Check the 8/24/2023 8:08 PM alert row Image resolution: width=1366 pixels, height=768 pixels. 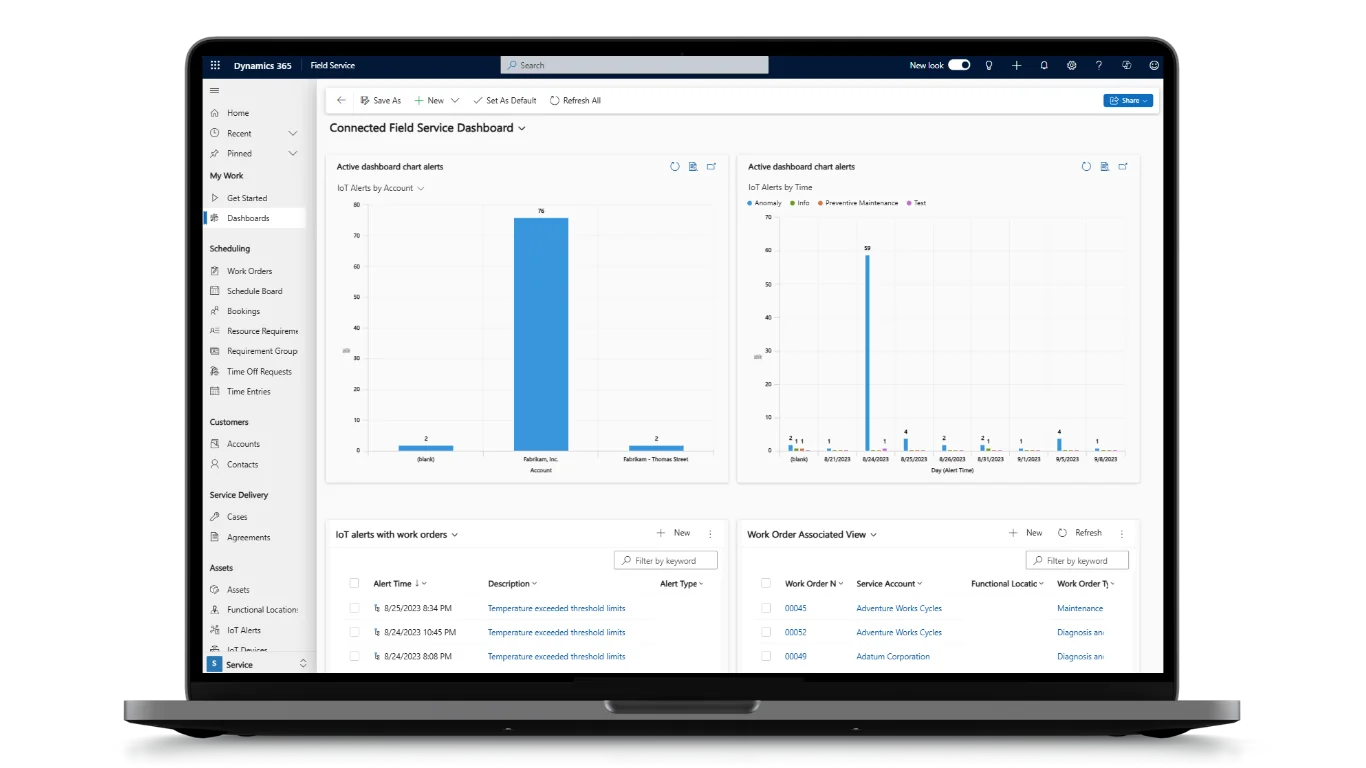(354, 656)
